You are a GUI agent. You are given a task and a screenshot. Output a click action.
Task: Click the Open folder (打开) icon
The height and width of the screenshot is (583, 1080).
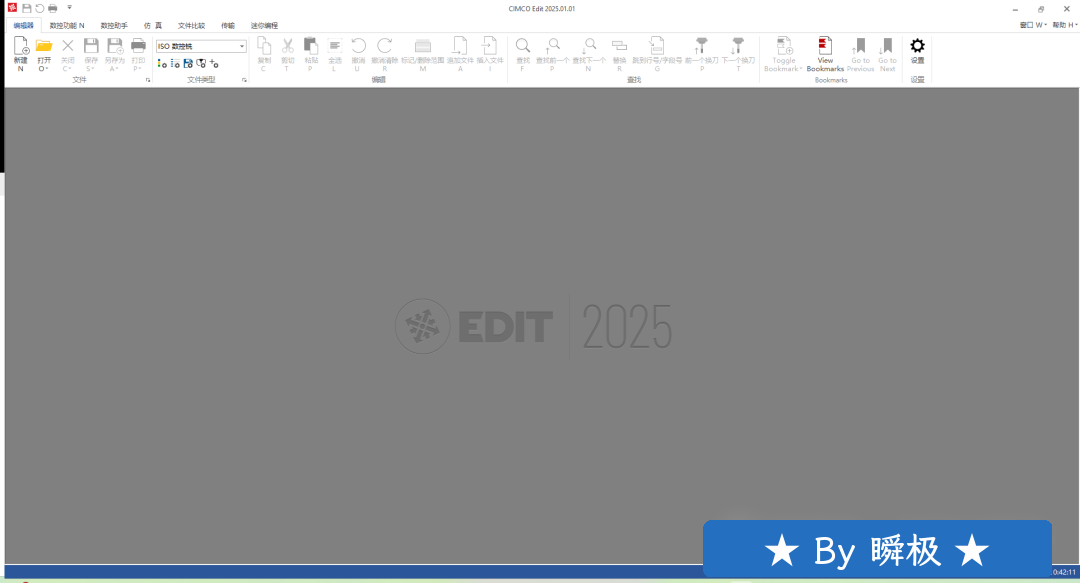(43, 47)
